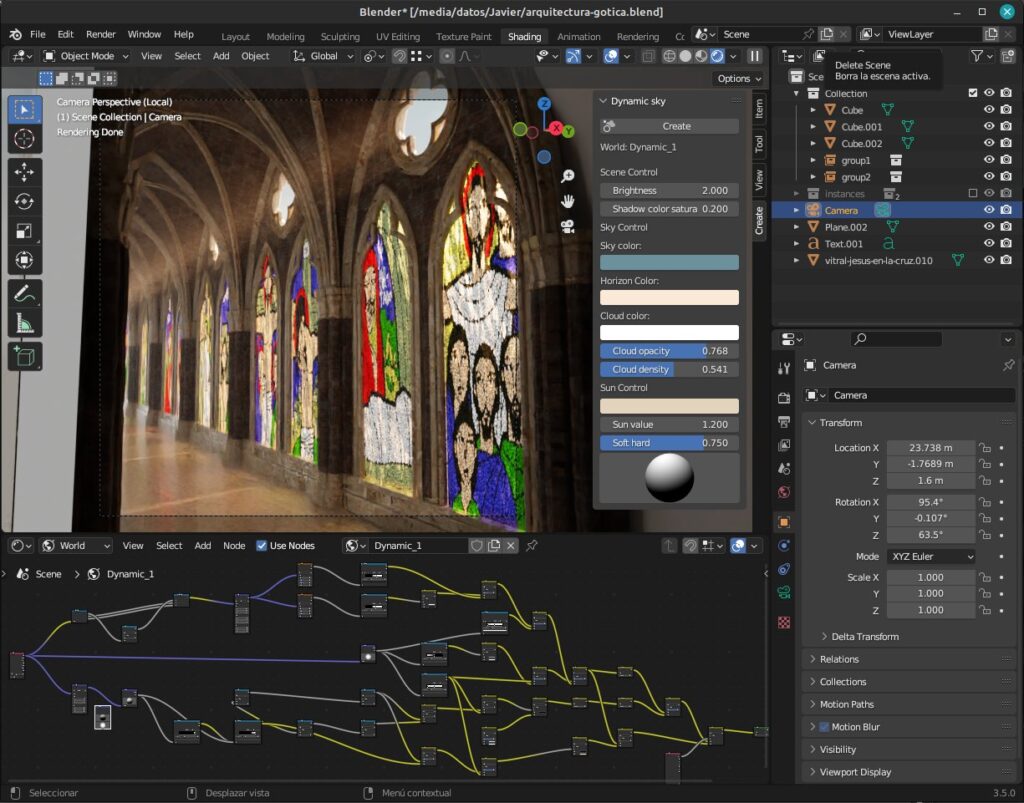
Task: Open the File menu
Action: pyautogui.click(x=38, y=34)
